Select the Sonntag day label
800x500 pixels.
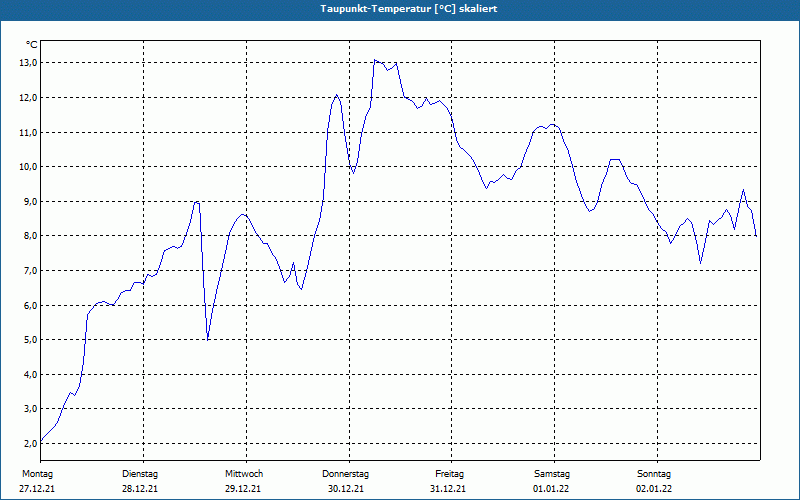[654, 474]
